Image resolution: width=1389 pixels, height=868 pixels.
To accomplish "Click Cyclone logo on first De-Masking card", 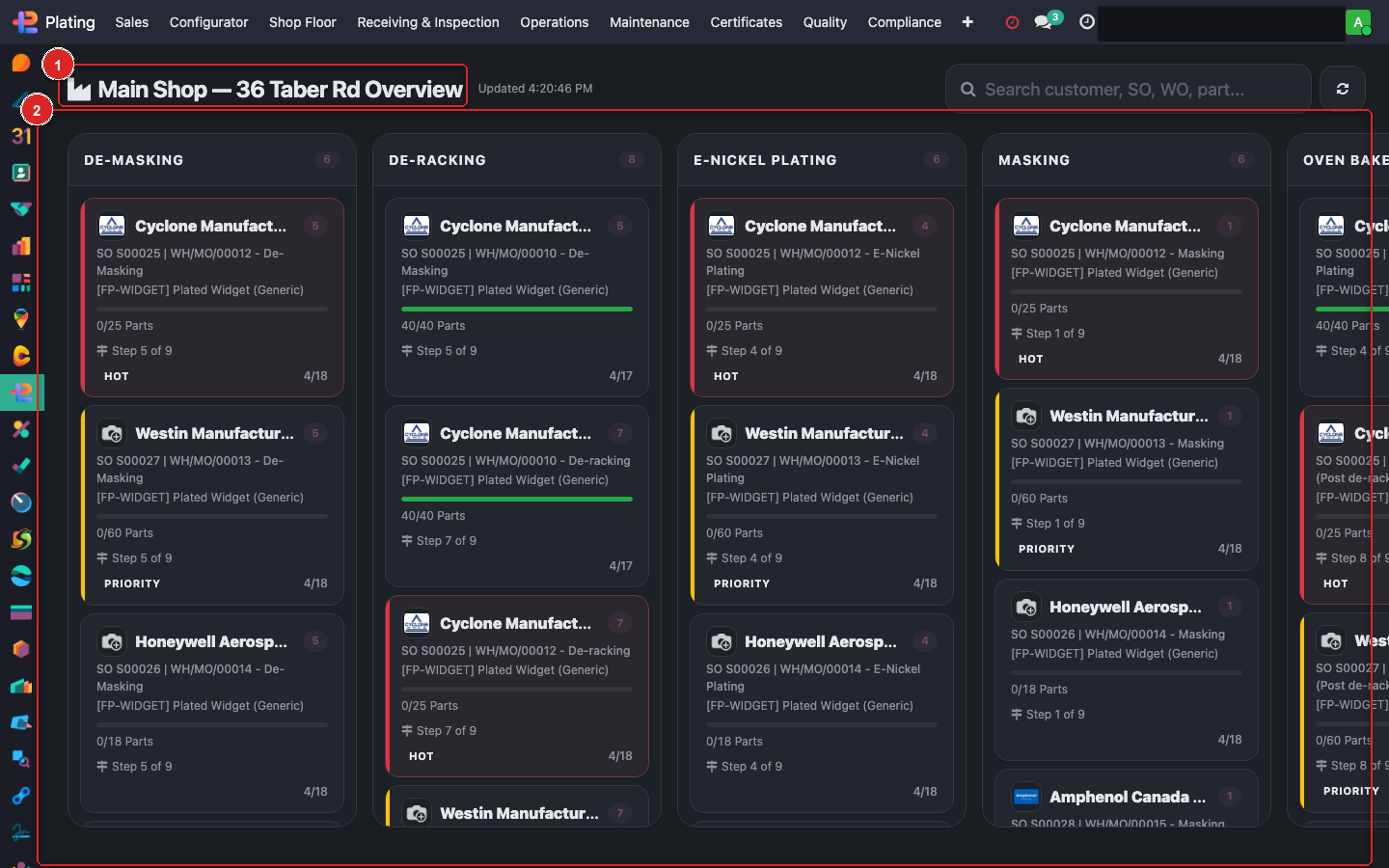I will [112, 226].
